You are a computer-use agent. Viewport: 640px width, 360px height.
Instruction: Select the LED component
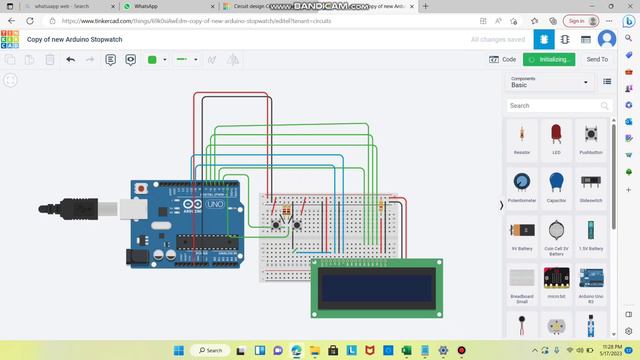tap(556, 140)
